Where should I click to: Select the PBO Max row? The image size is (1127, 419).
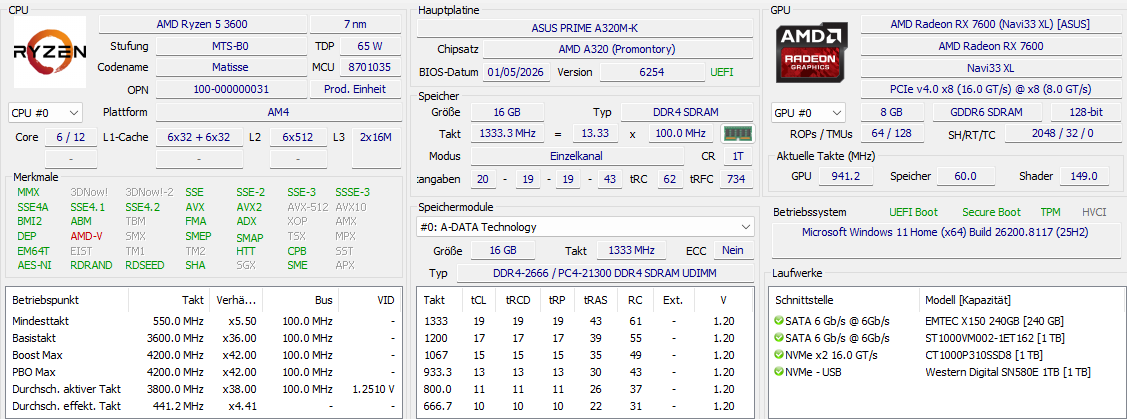[203, 372]
